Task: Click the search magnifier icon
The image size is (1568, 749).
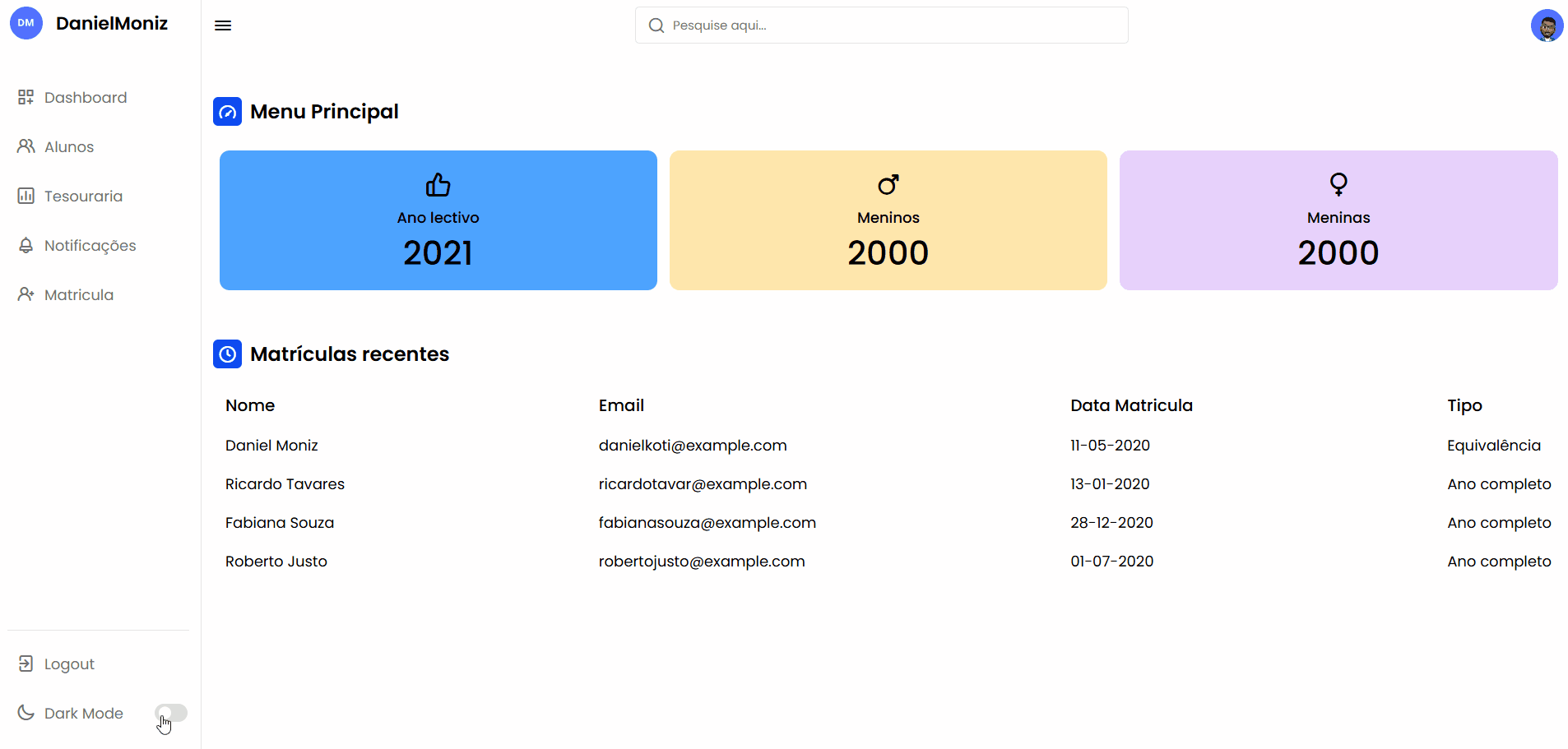Action: 656,25
